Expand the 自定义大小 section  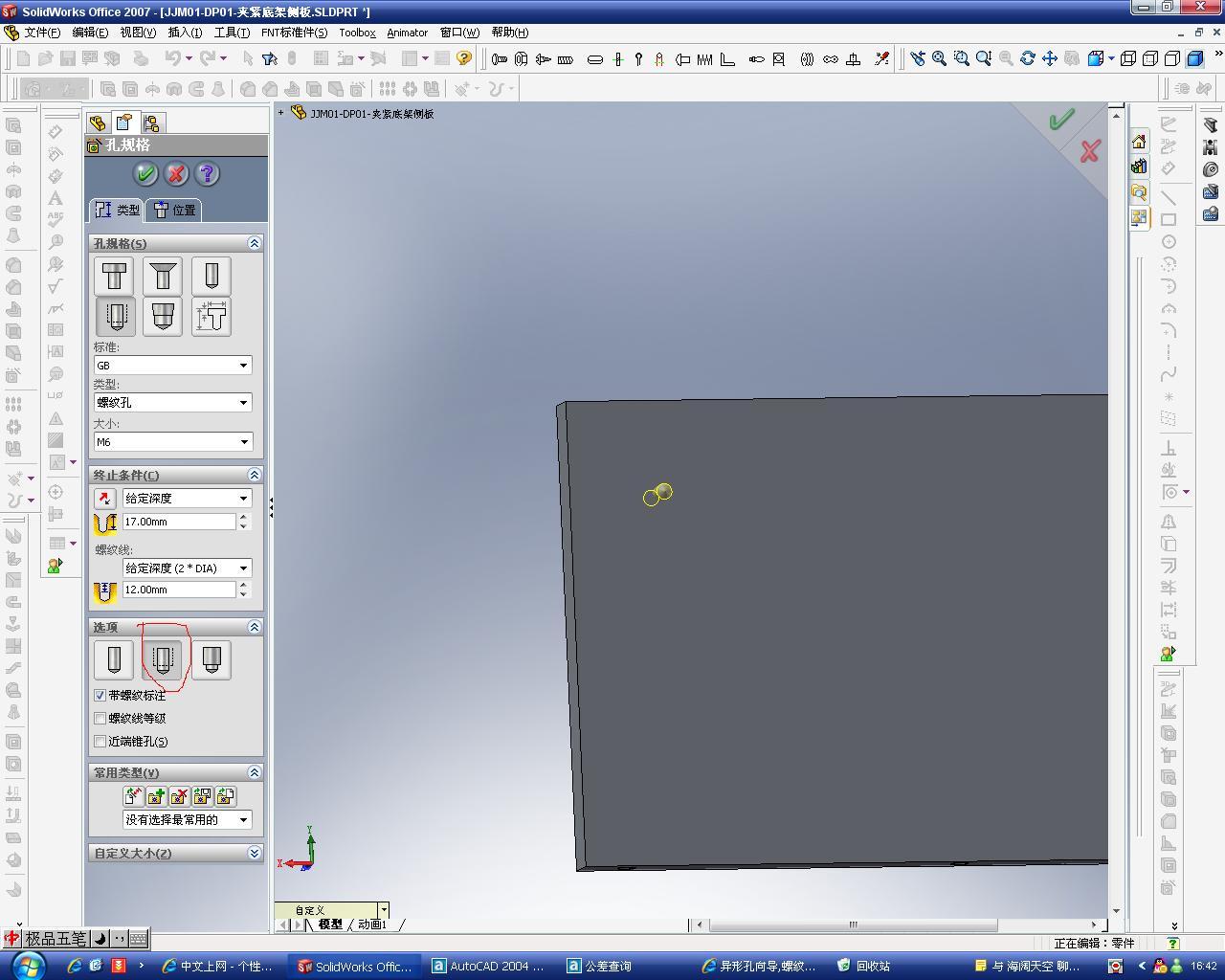click(255, 853)
